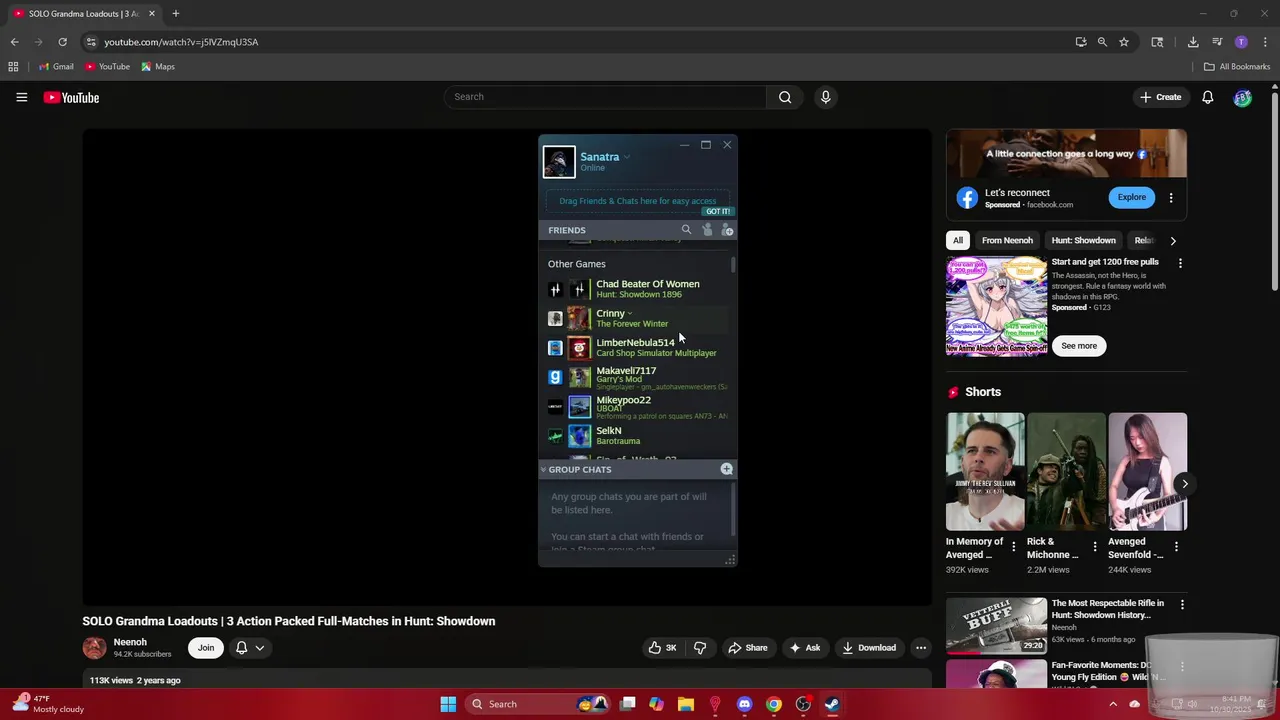The image size is (1280, 720).
Task: Click GOT IT in Steam friends window
Action: pos(718,211)
